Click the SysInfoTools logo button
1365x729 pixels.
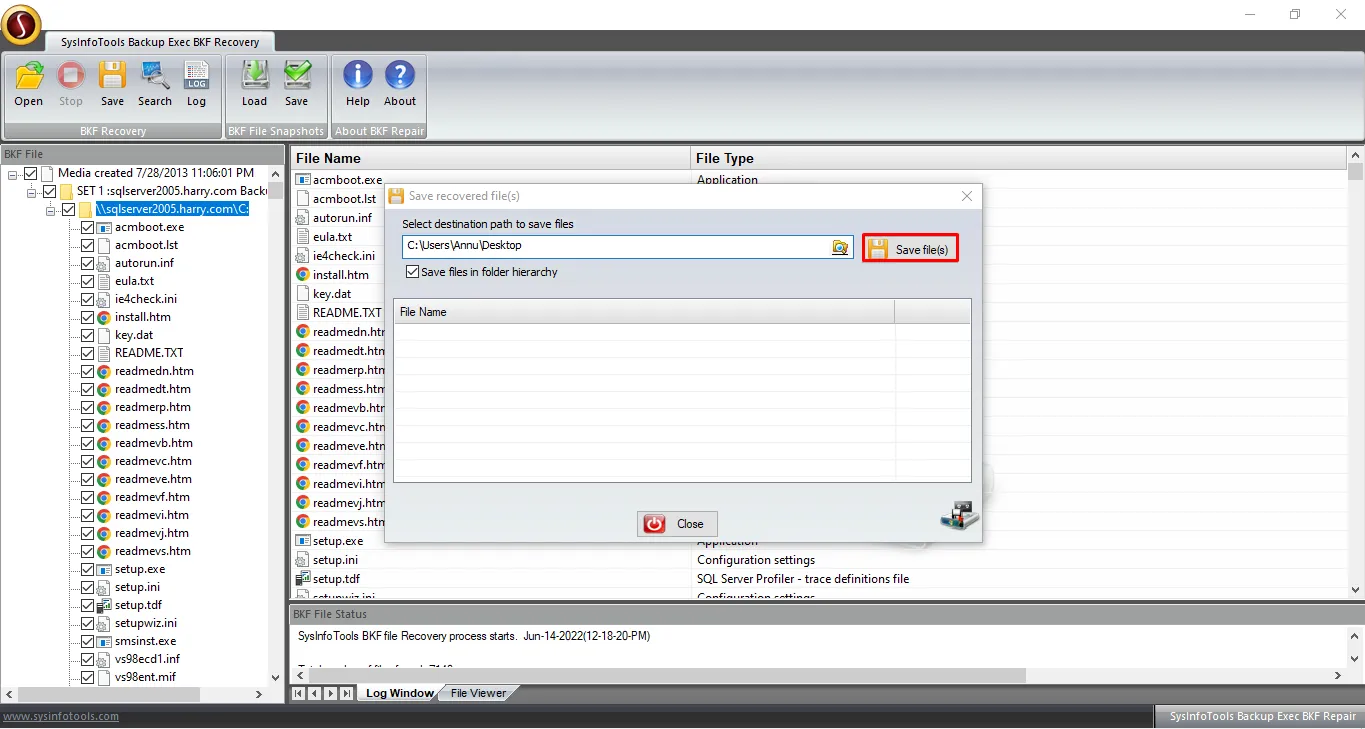tap(22, 25)
